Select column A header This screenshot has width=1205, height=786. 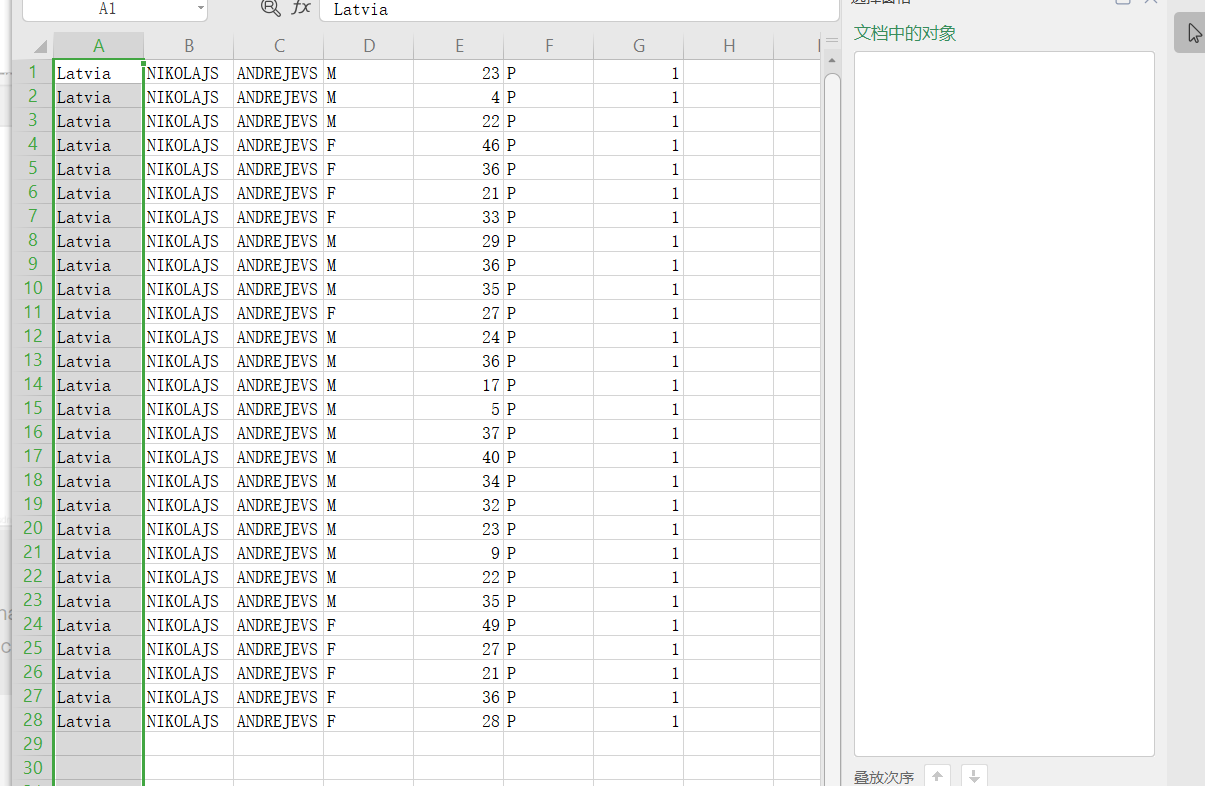(x=98, y=46)
